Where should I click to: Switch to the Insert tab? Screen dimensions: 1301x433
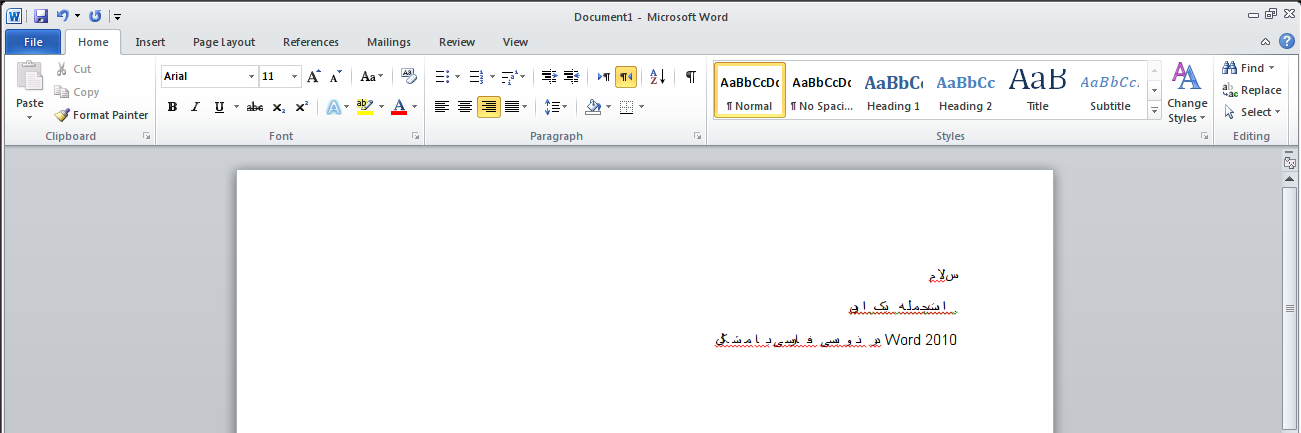click(x=150, y=42)
